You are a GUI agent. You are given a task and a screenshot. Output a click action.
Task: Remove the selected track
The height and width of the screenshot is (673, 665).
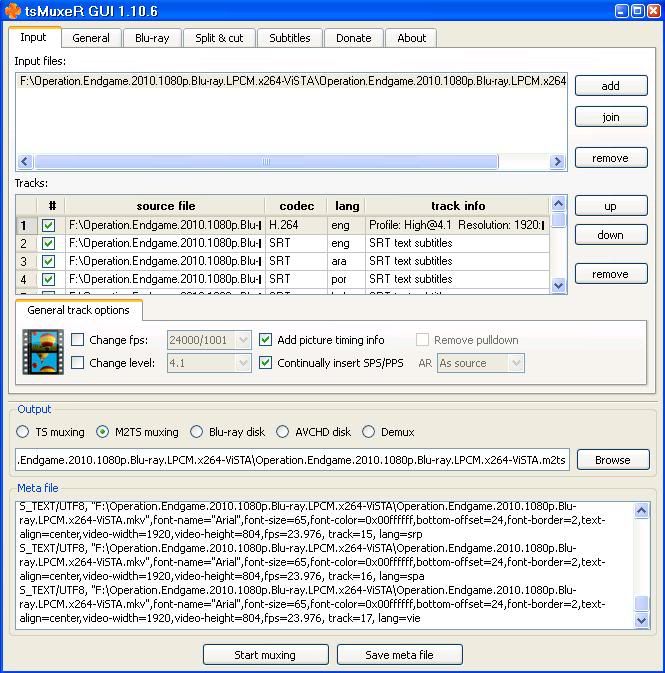(x=611, y=274)
